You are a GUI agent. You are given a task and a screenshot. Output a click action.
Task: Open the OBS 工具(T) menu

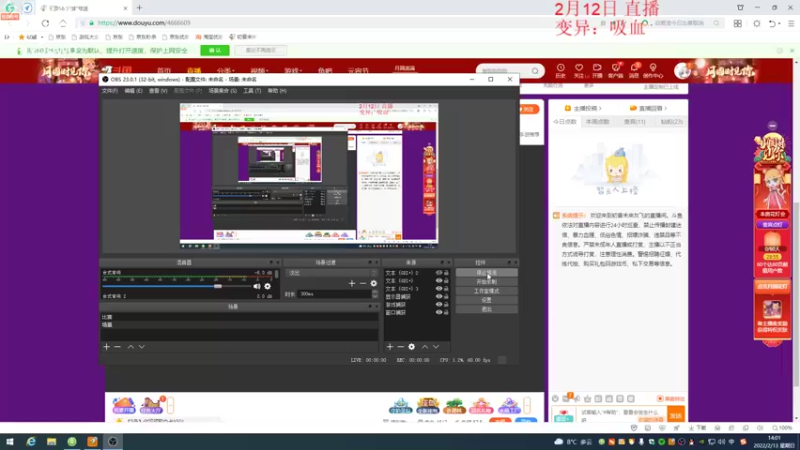point(252,91)
